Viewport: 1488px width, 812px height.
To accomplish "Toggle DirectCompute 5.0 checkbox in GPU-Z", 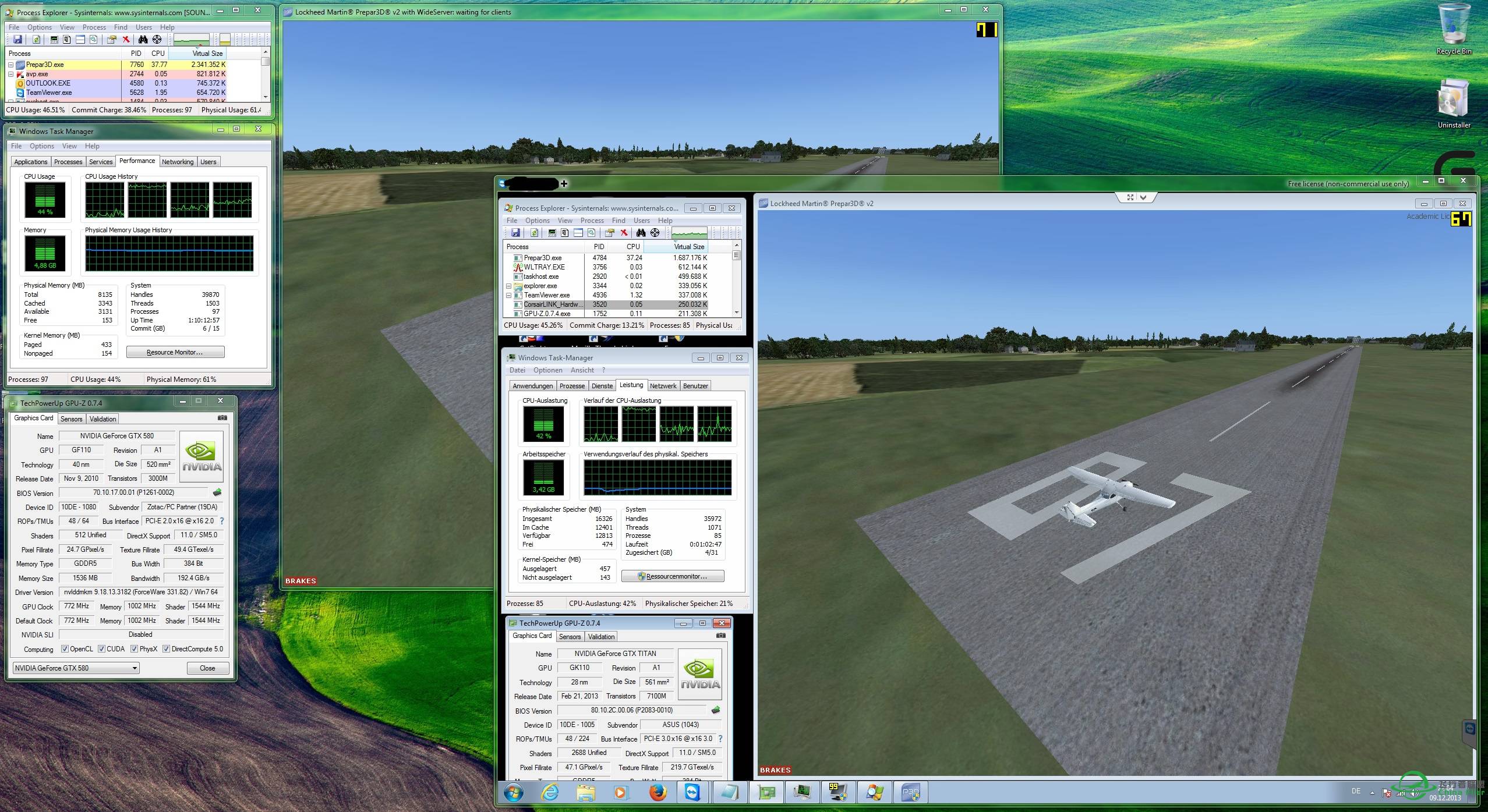I will coord(166,649).
